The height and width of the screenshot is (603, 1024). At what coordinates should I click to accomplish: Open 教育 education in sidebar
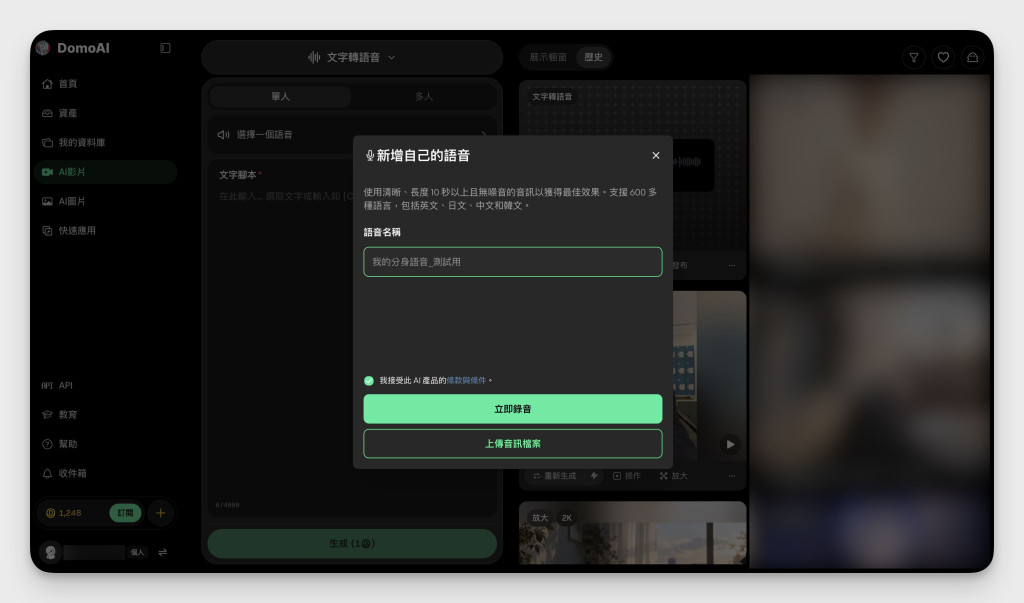coord(104,415)
